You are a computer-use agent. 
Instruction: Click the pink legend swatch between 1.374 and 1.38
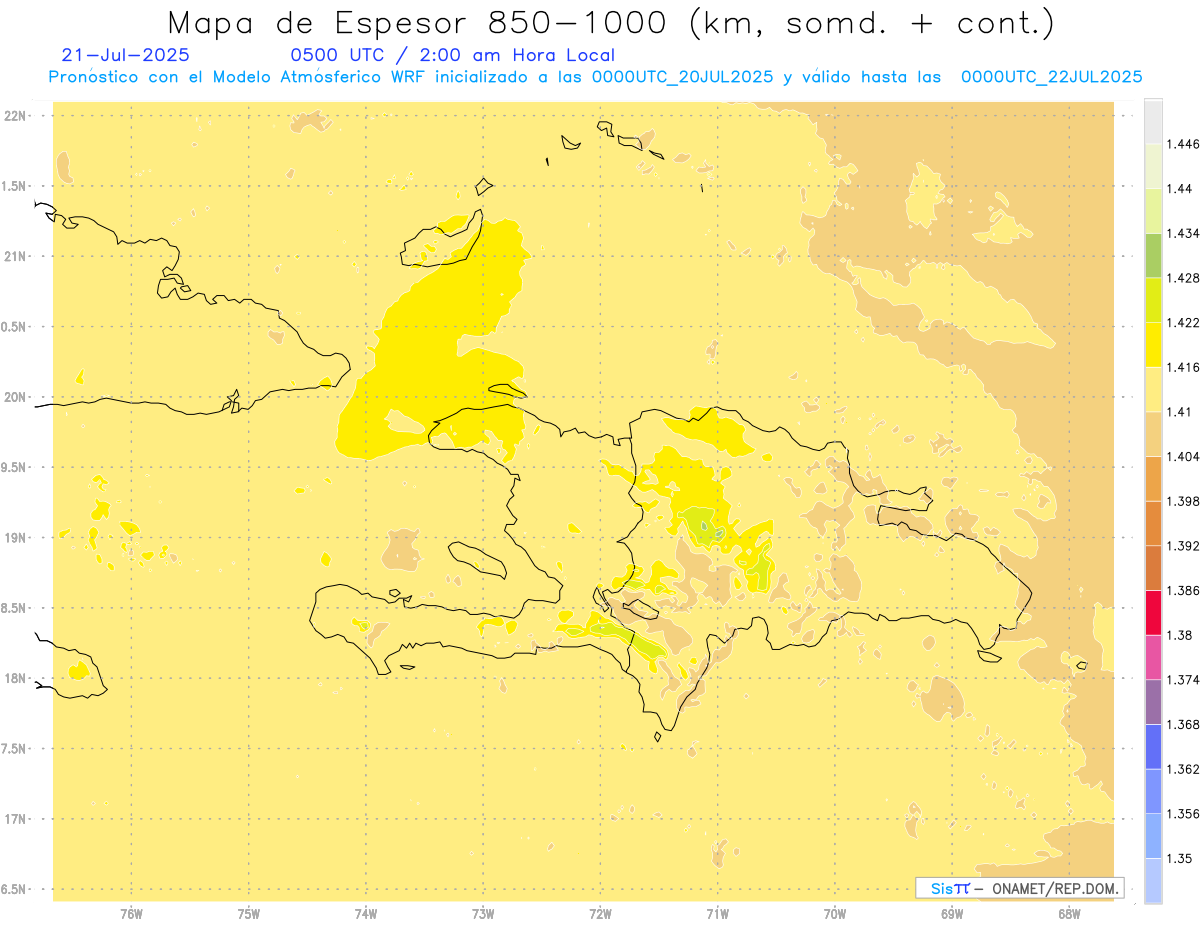point(1153,658)
